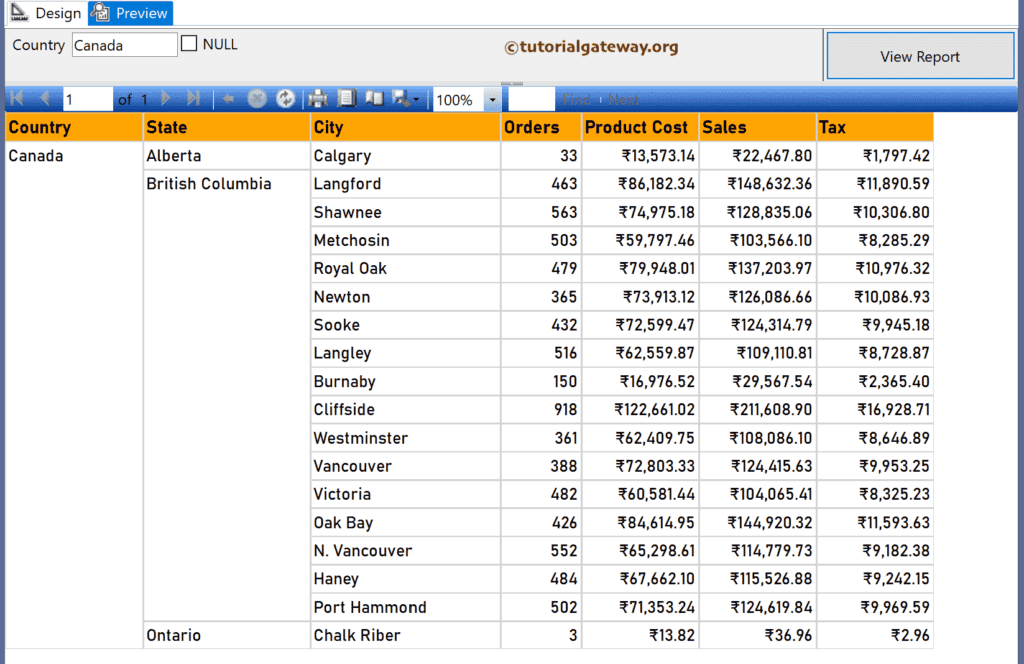Go to the next page
This screenshot has height=664, width=1024.
tap(166, 98)
